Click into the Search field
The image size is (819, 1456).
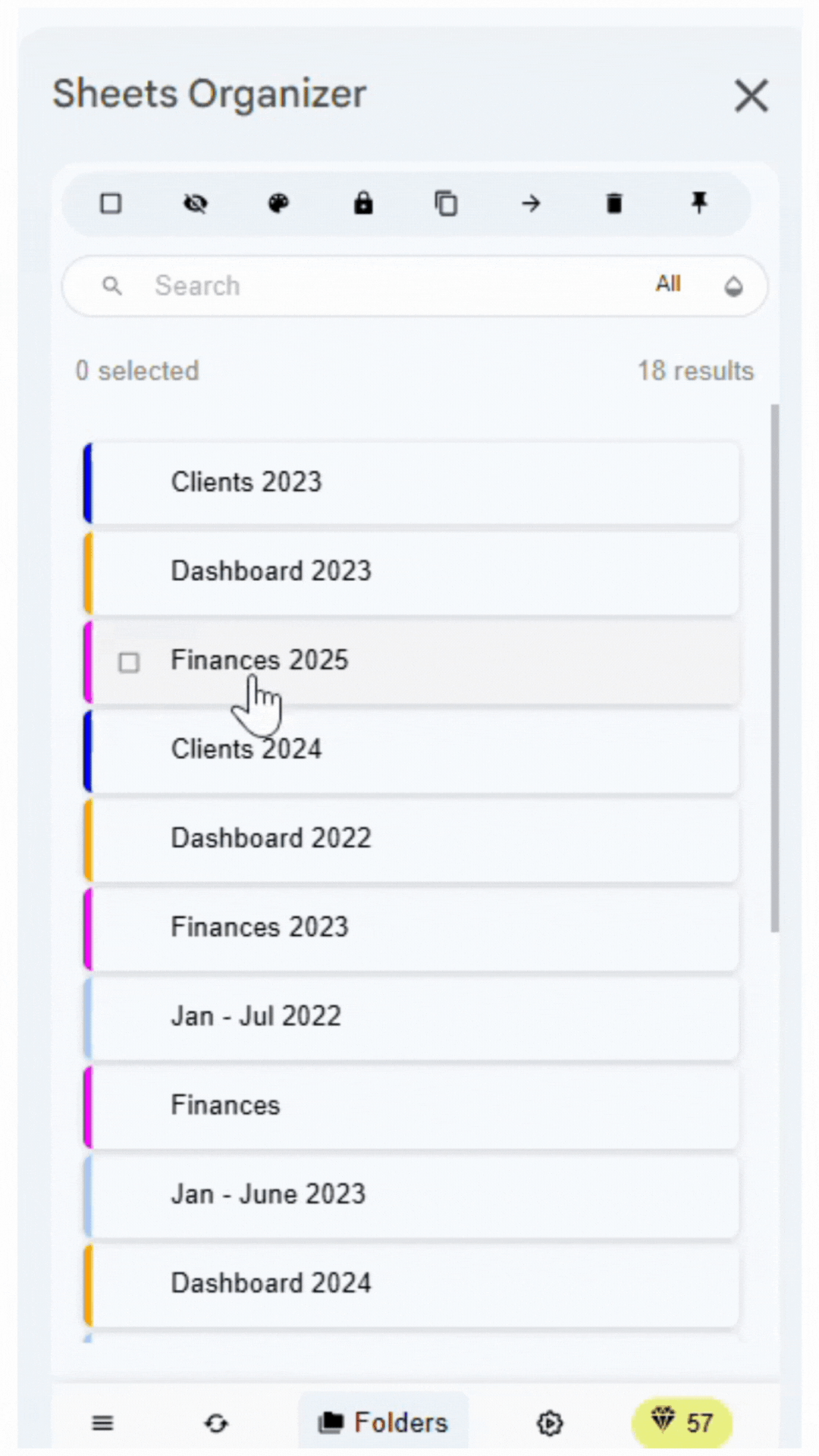tap(379, 286)
